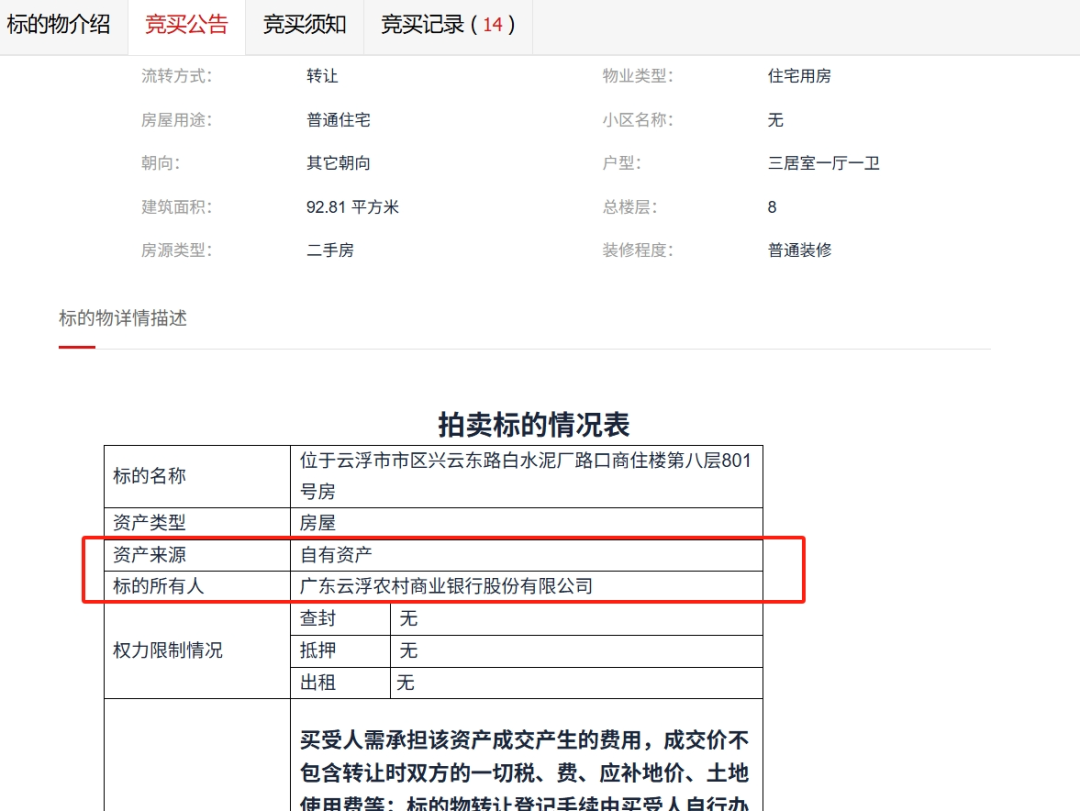
Task: Click the 92.81 平方米 building area value
Action: (352, 207)
